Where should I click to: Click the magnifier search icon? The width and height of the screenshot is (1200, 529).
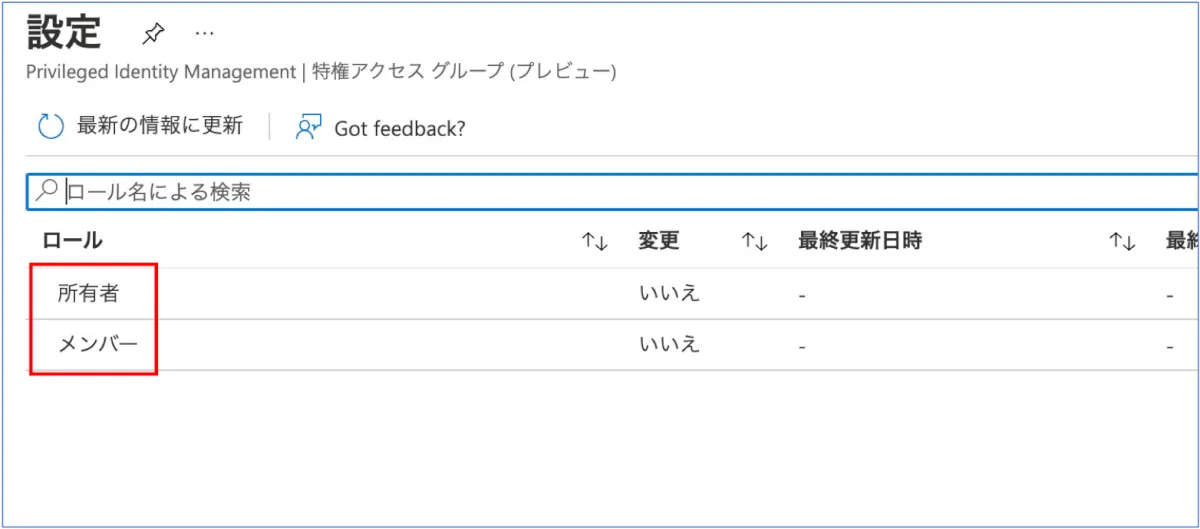(x=46, y=191)
